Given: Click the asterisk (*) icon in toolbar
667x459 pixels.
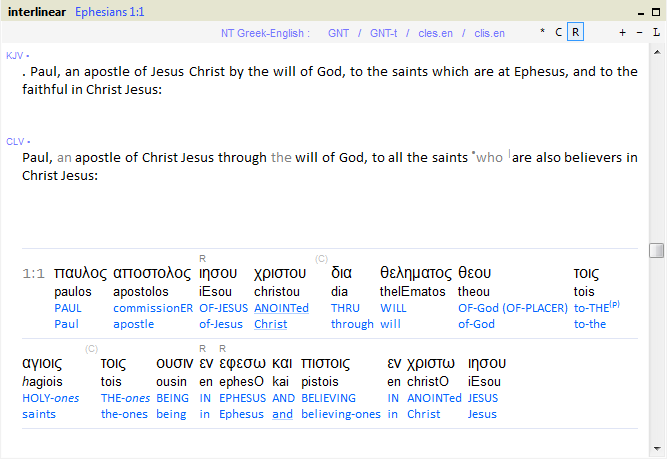Looking at the screenshot, I should [x=543, y=32].
